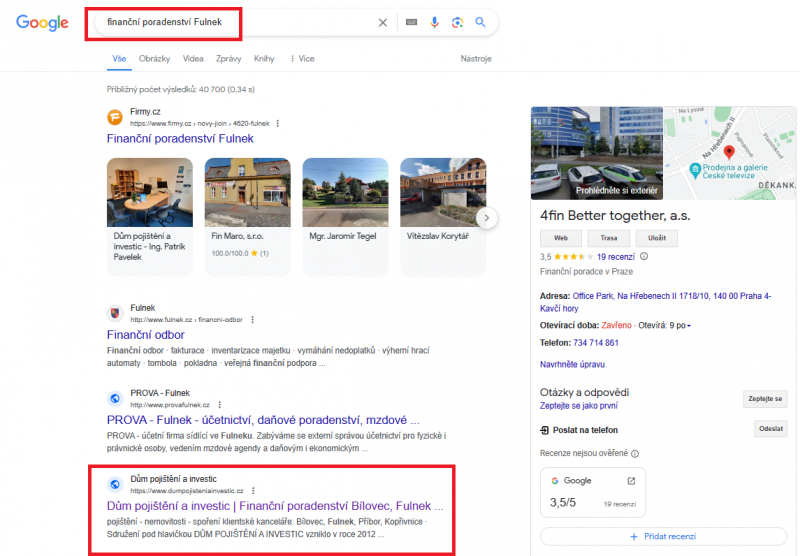The image size is (800, 556).
Task: Open options menu for the dumpojisteniainvestic.cz result
Action: pos(253,491)
